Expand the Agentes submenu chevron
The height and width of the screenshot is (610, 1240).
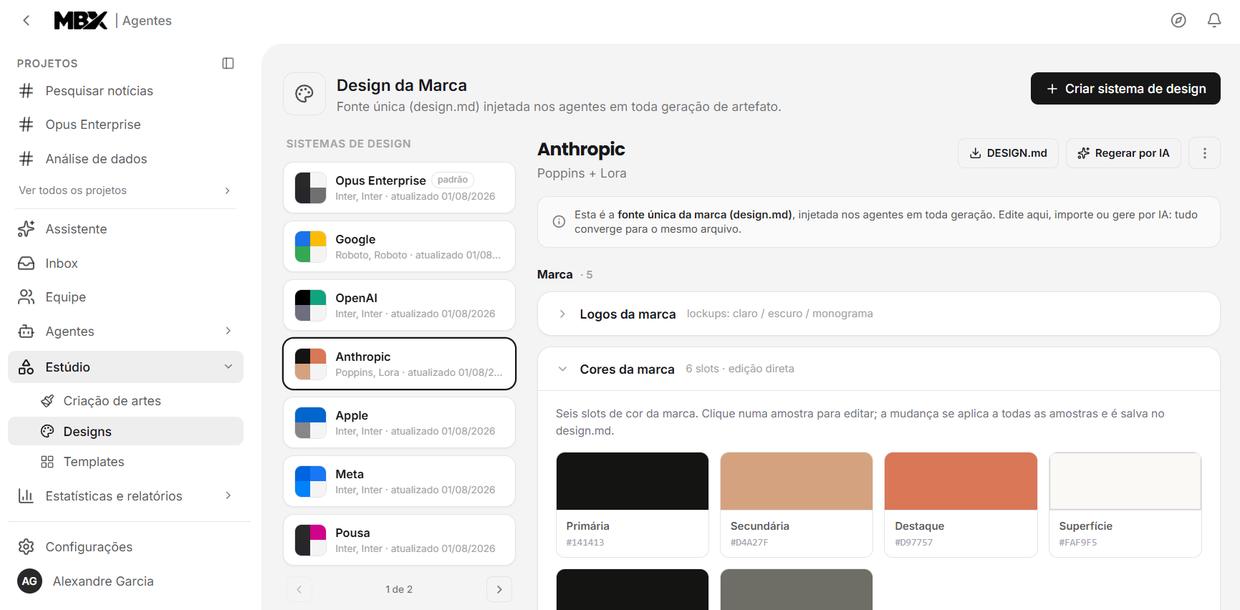pyautogui.click(x=227, y=331)
